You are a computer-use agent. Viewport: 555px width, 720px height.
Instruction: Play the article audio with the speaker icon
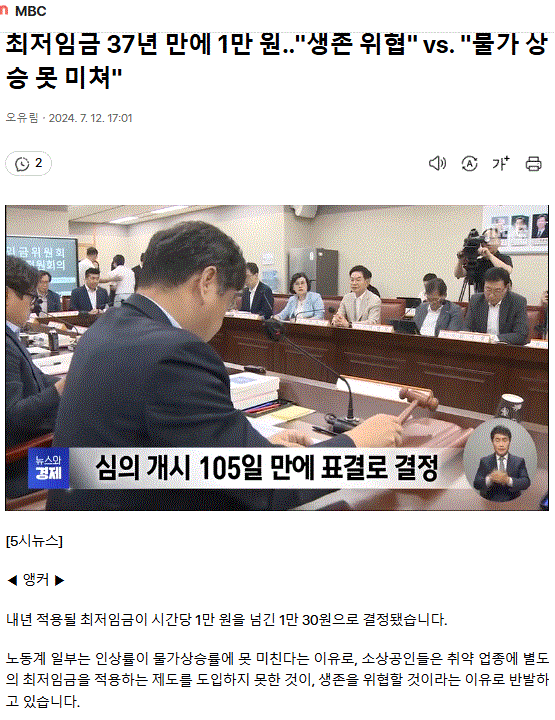437,163
